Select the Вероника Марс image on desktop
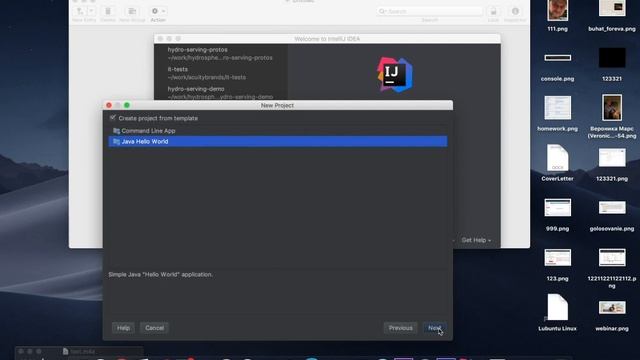Viewport: 640px width, 360px height. coord(612,107)
